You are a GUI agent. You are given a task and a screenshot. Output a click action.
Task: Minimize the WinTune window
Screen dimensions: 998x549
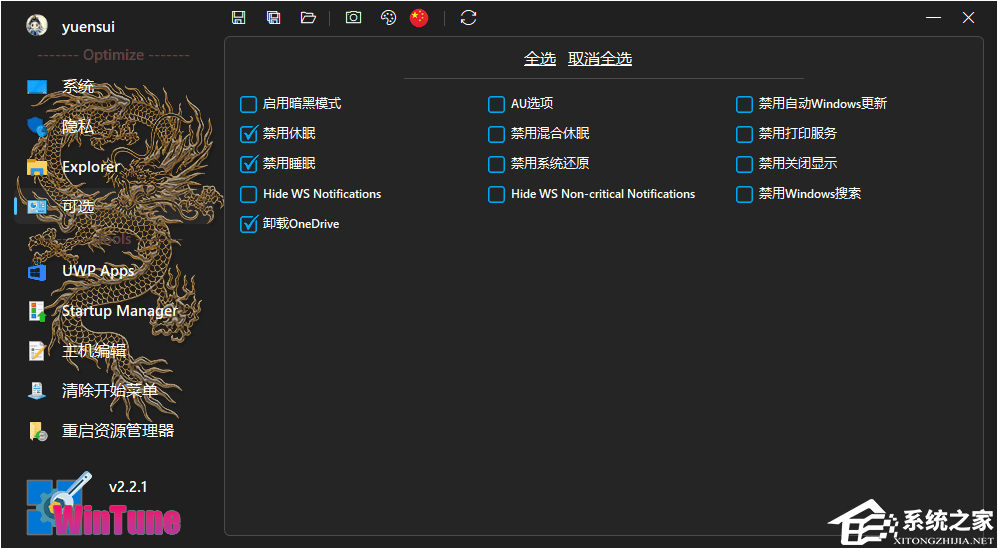coord(934,18)
